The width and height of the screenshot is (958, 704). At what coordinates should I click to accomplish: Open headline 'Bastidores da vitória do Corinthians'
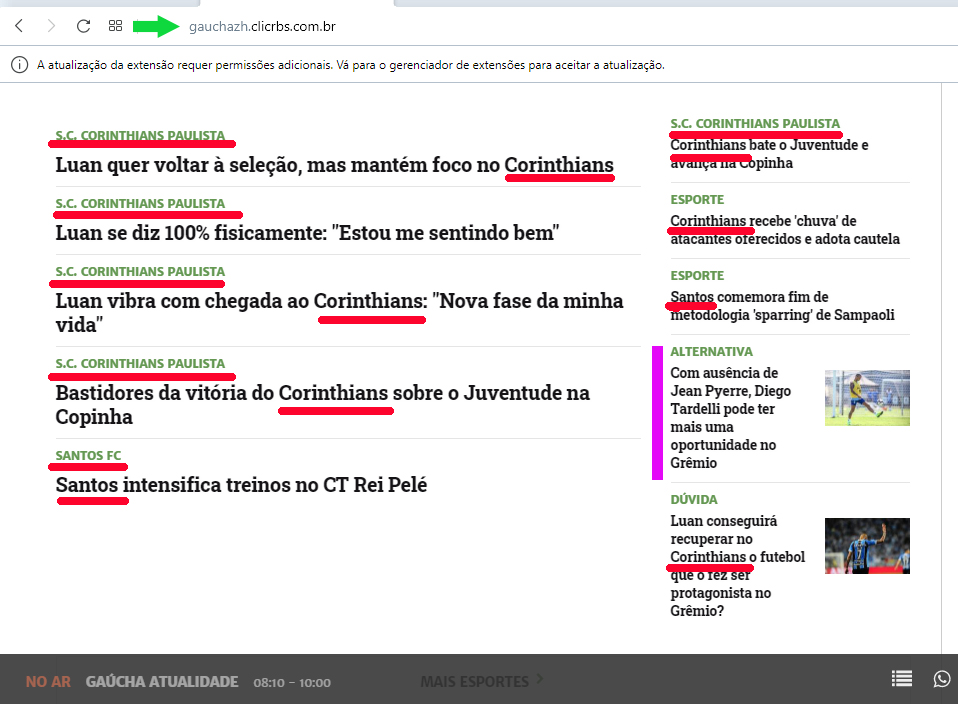[323, 405]
